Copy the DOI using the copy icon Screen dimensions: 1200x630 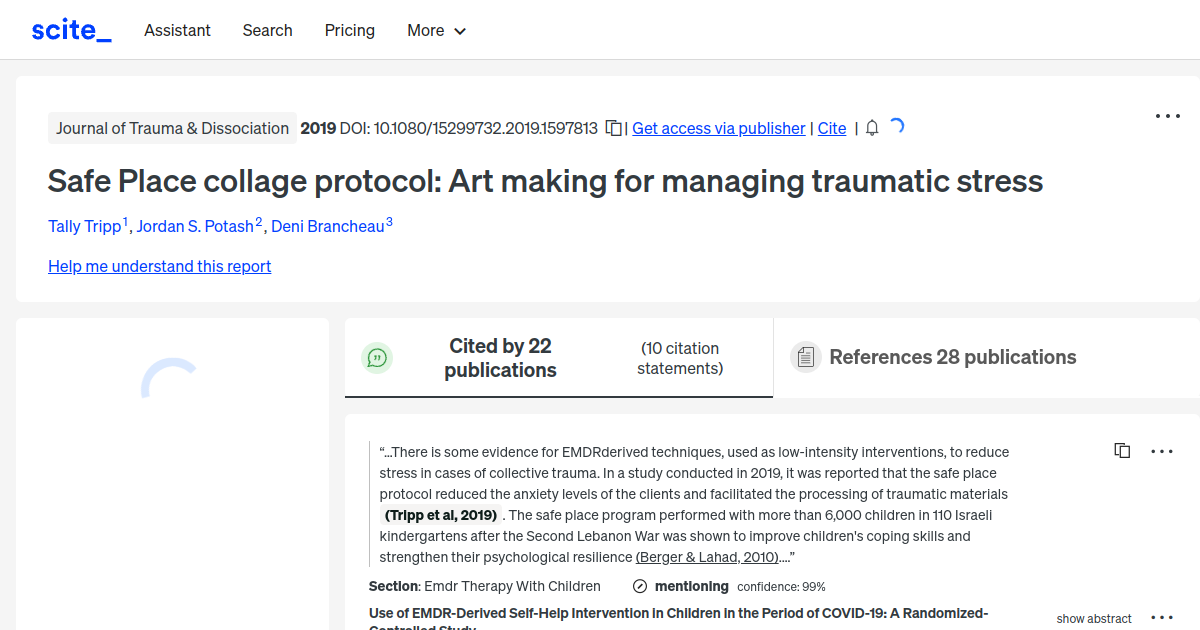[x=612, y=128]
